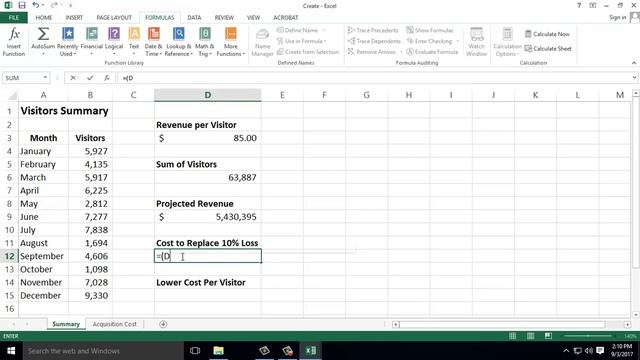
Task: Expand the Remove Arrows dropdown arrow
Action: click(401, 52)
